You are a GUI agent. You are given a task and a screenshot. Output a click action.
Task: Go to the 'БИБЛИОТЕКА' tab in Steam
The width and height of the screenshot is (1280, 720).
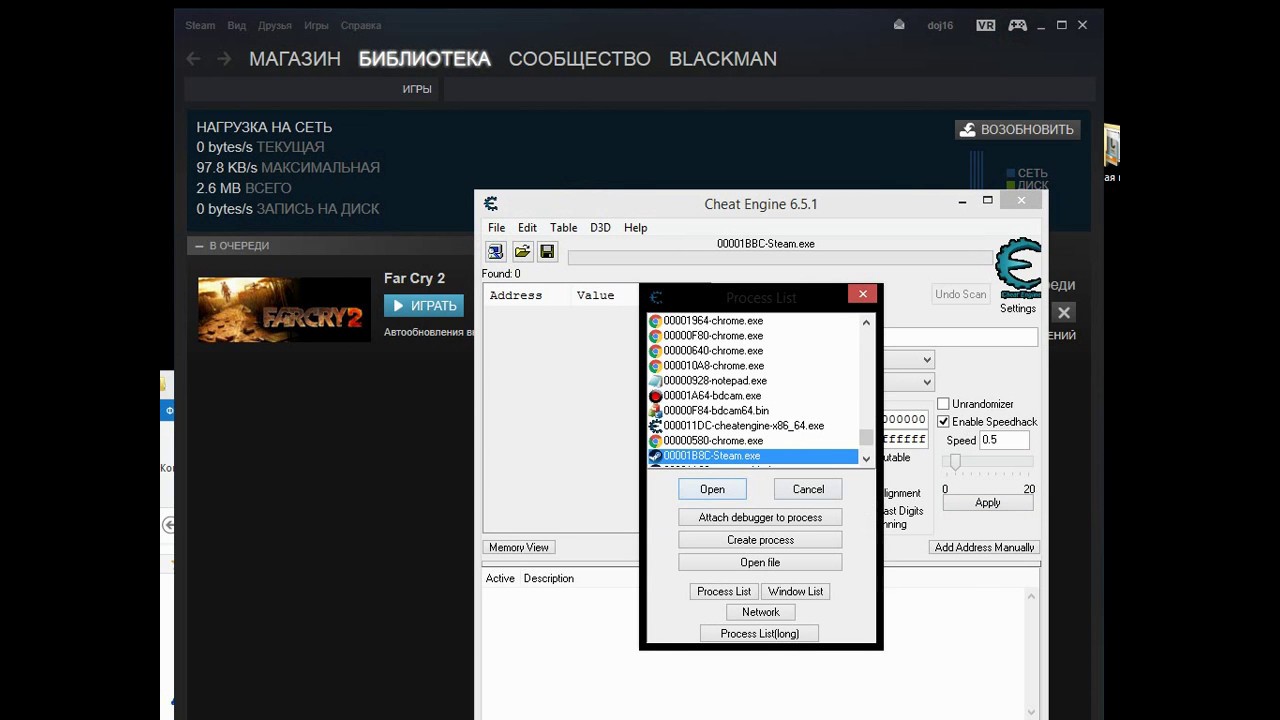425,59
